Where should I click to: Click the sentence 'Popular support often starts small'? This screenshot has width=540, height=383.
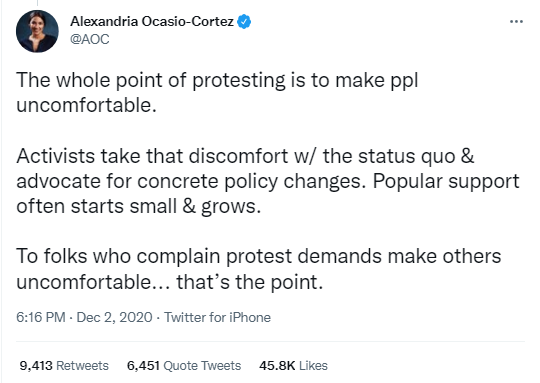268,194
